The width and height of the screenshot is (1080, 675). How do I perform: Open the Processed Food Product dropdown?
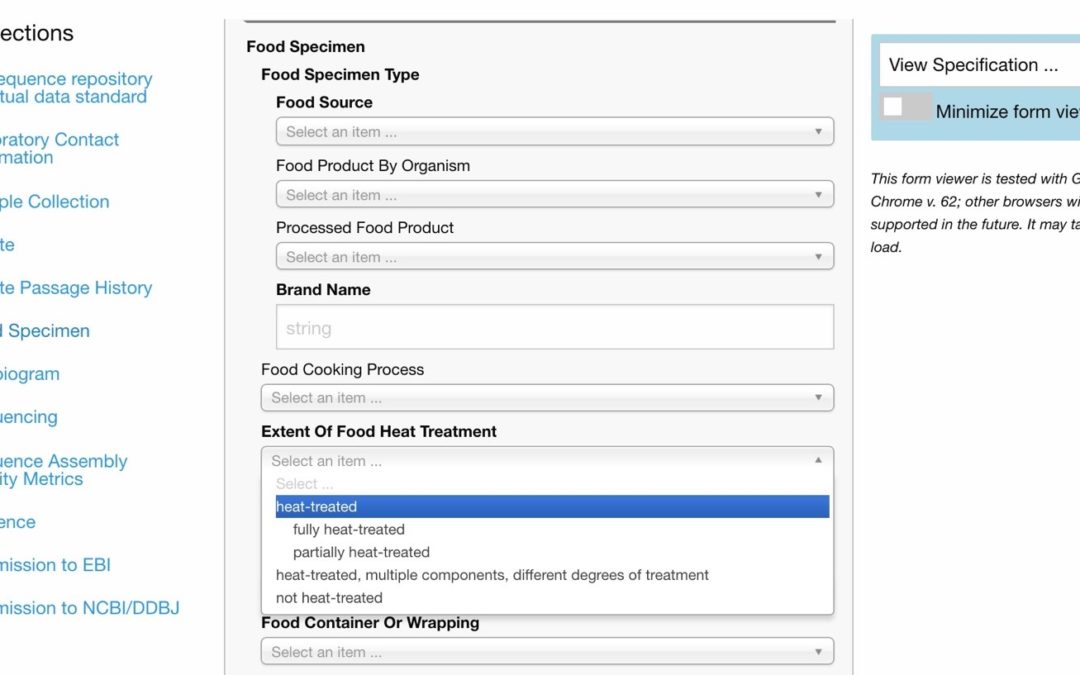(x=554, y=257)
